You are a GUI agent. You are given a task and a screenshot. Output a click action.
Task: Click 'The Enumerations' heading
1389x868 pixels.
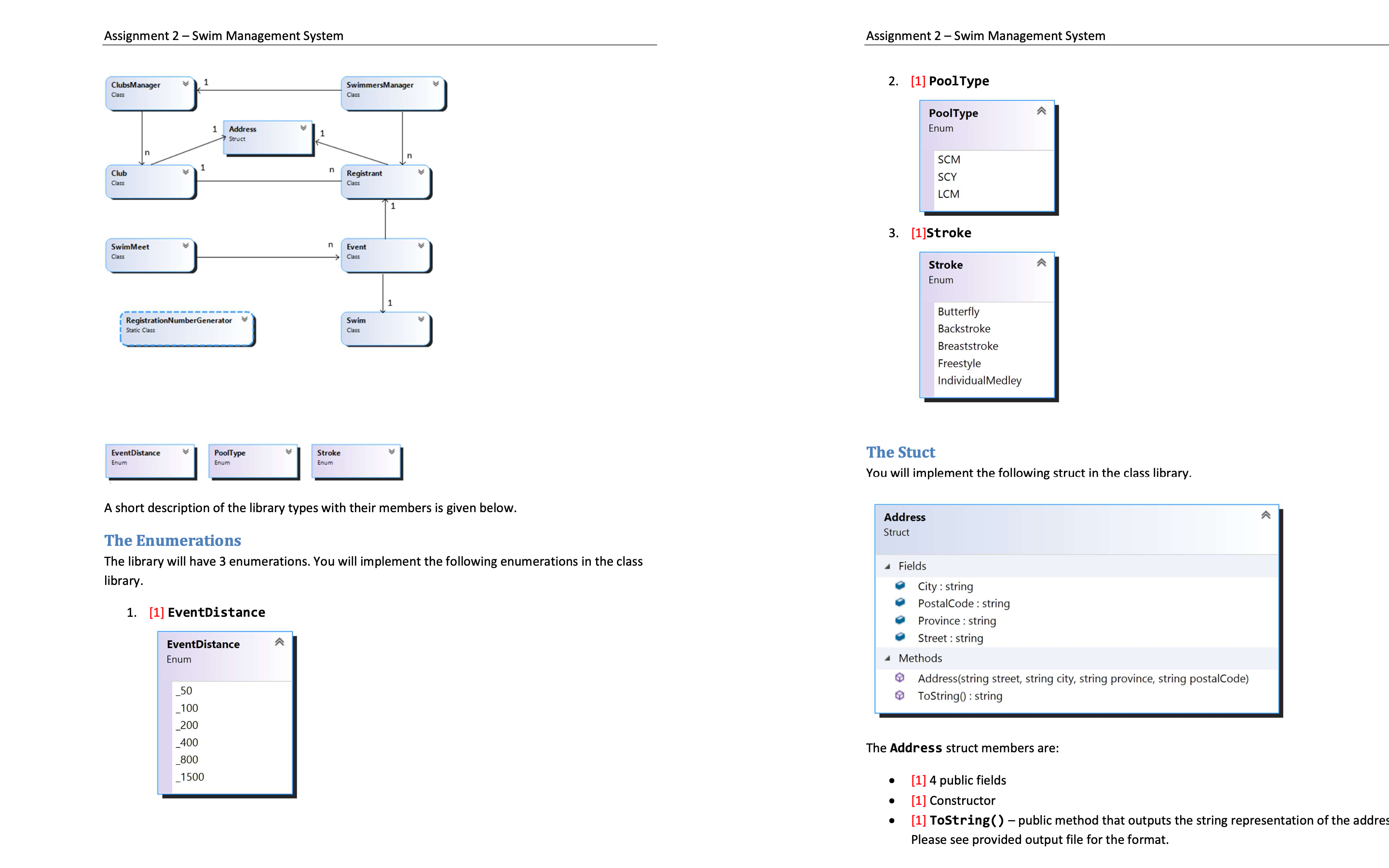[x=172, y=540]
